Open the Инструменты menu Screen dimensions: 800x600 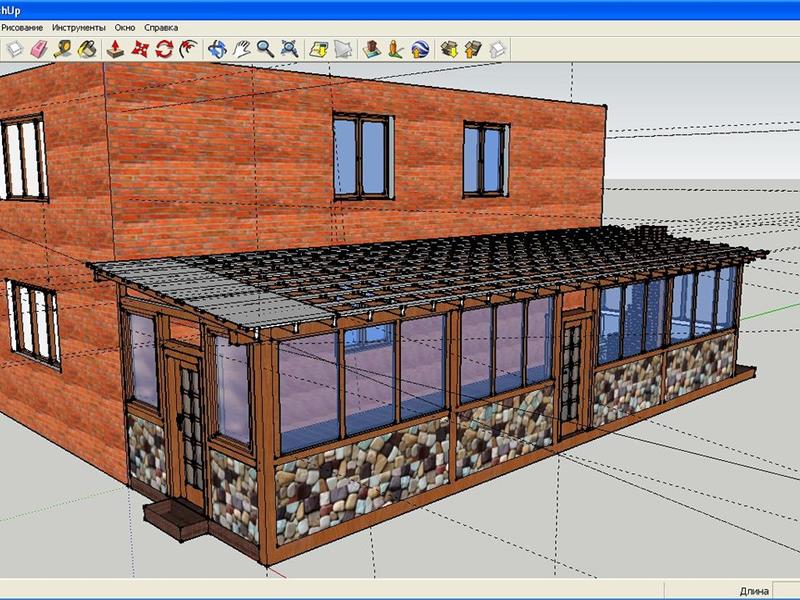pos(79,28)
